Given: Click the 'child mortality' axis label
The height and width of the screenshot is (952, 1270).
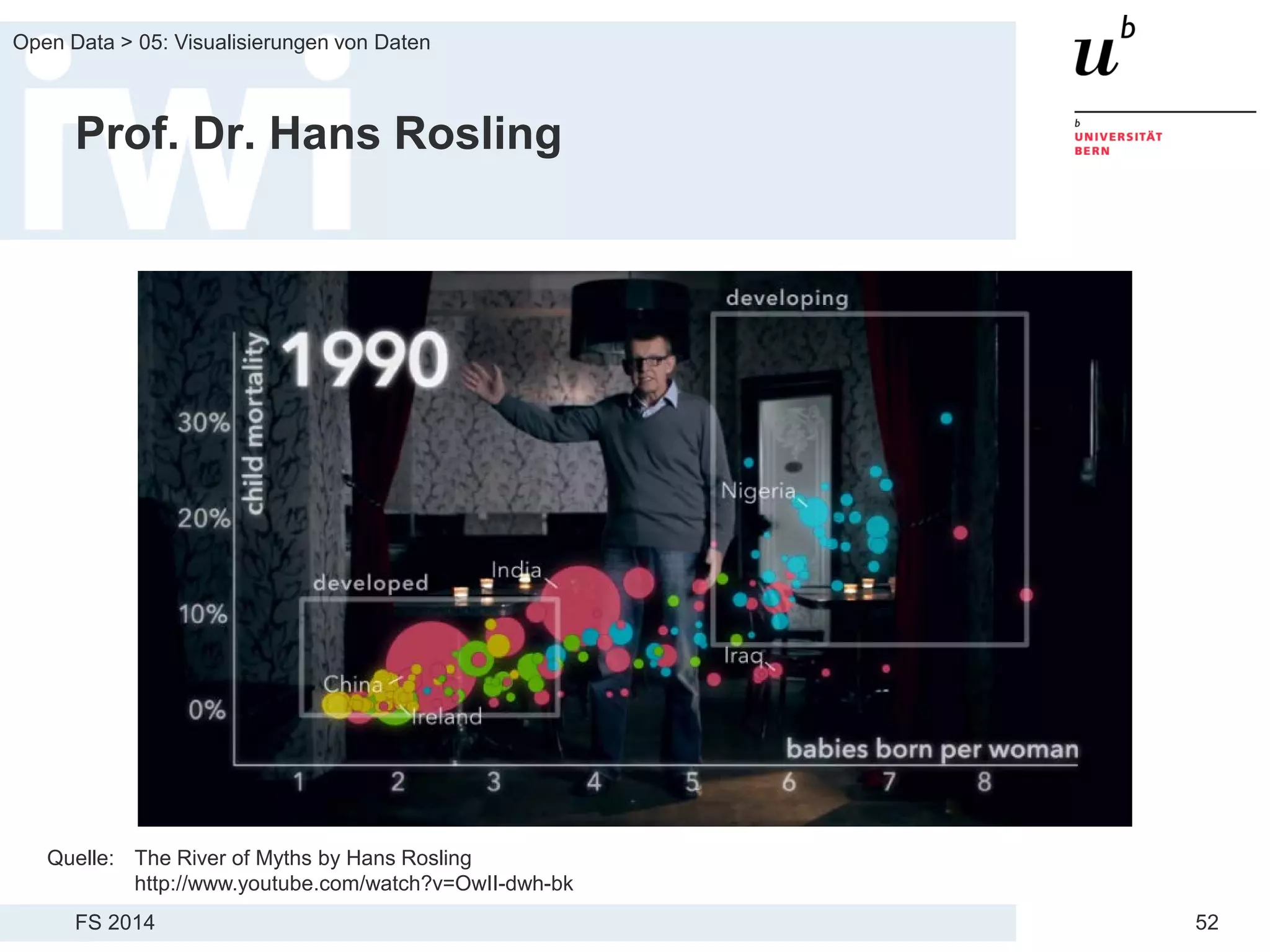Looking at the screenshot, I should click(x=254, y=424).
